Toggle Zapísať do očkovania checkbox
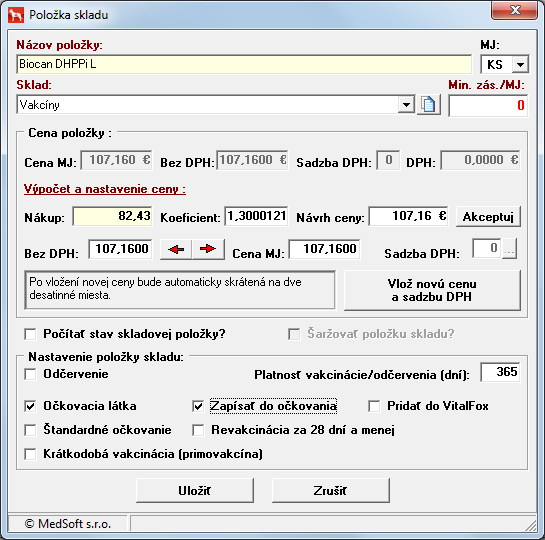 198,406
